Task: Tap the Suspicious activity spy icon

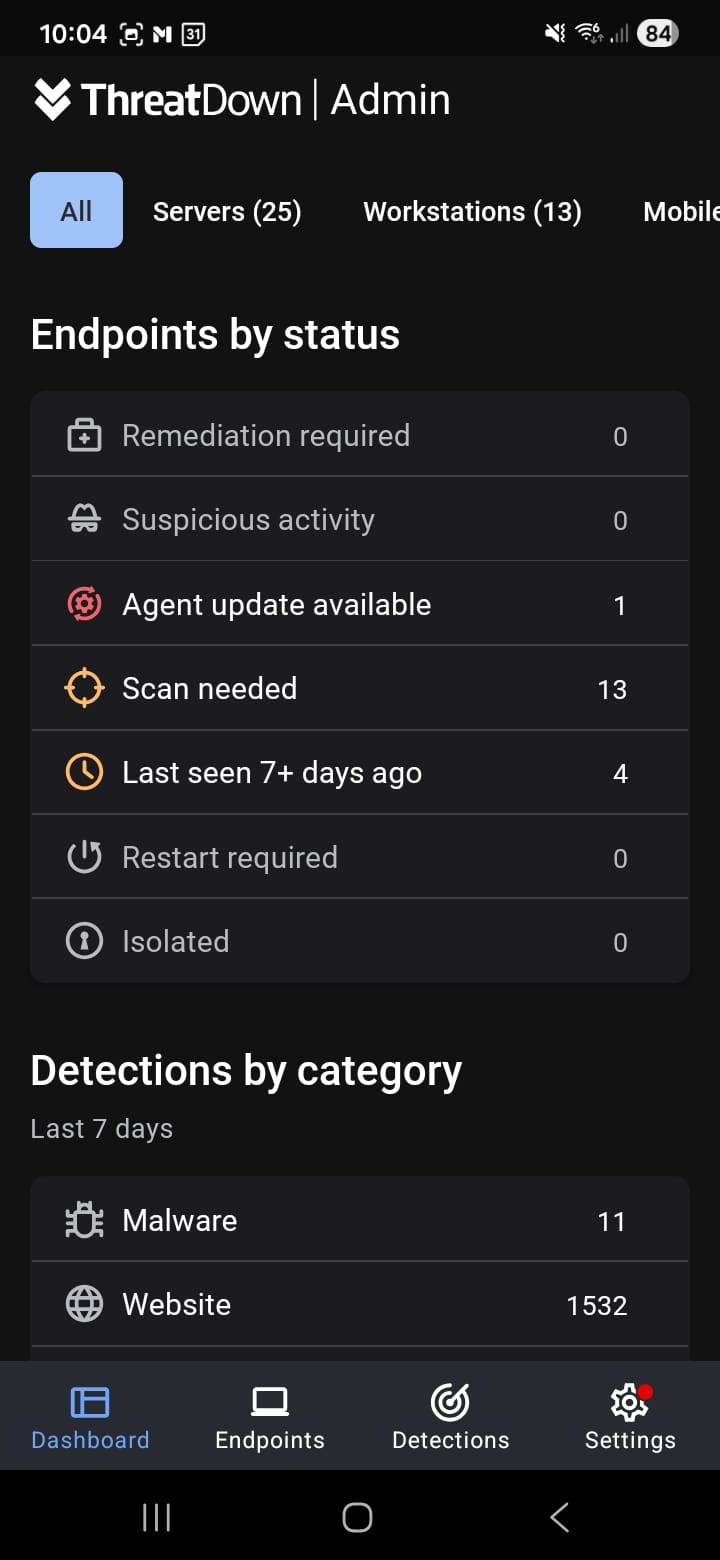Action: [x=84, y=520]
